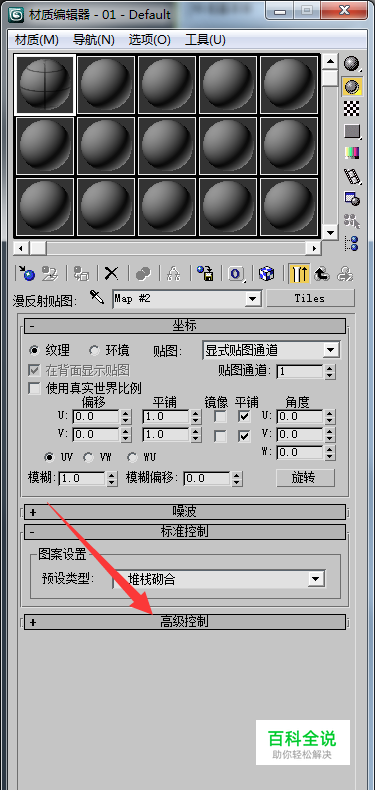Toggle the Backlight icon

[x=352, y=86]
